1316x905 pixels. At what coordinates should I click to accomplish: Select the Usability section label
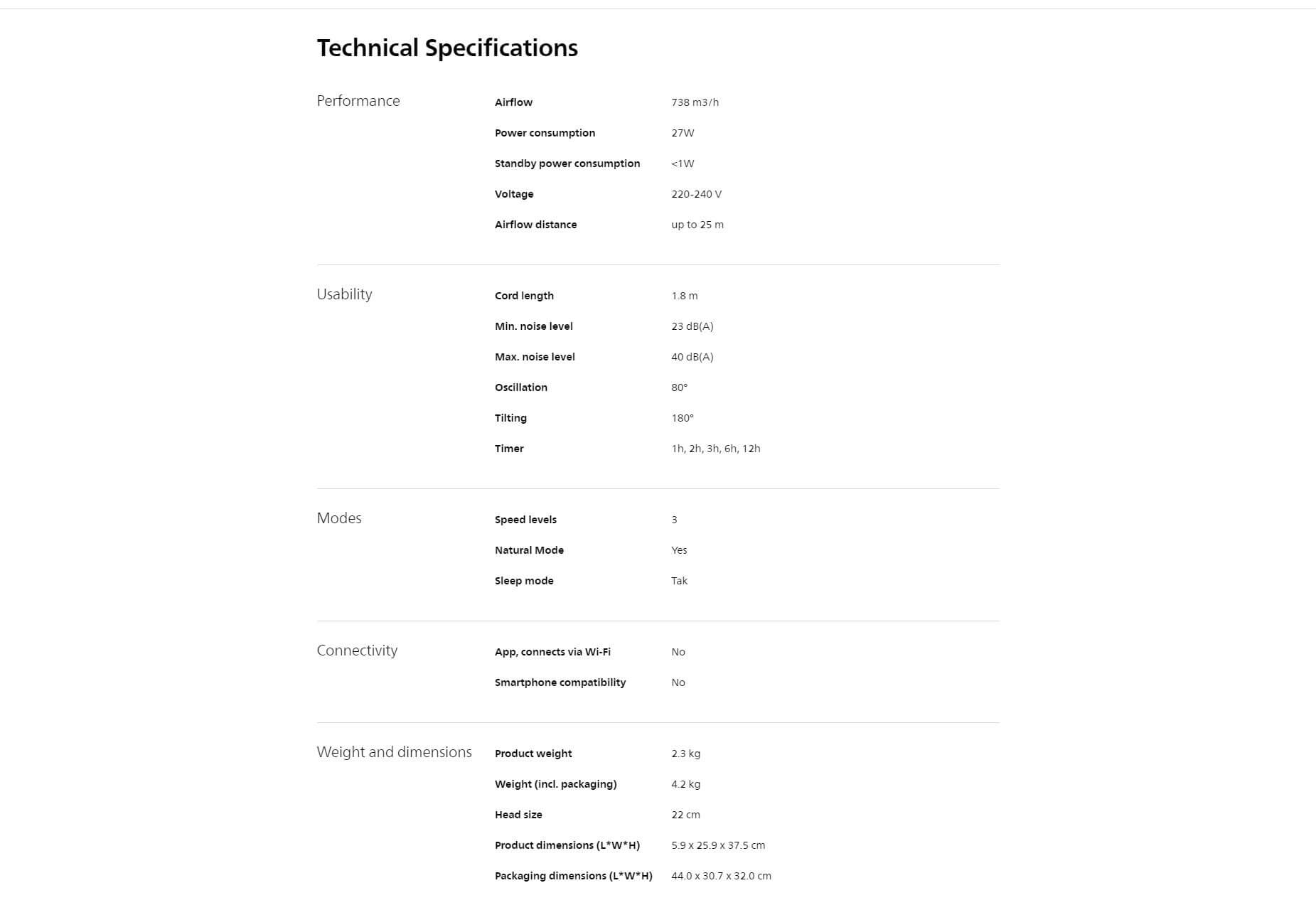pyautogui.click(x=344, y=294)
